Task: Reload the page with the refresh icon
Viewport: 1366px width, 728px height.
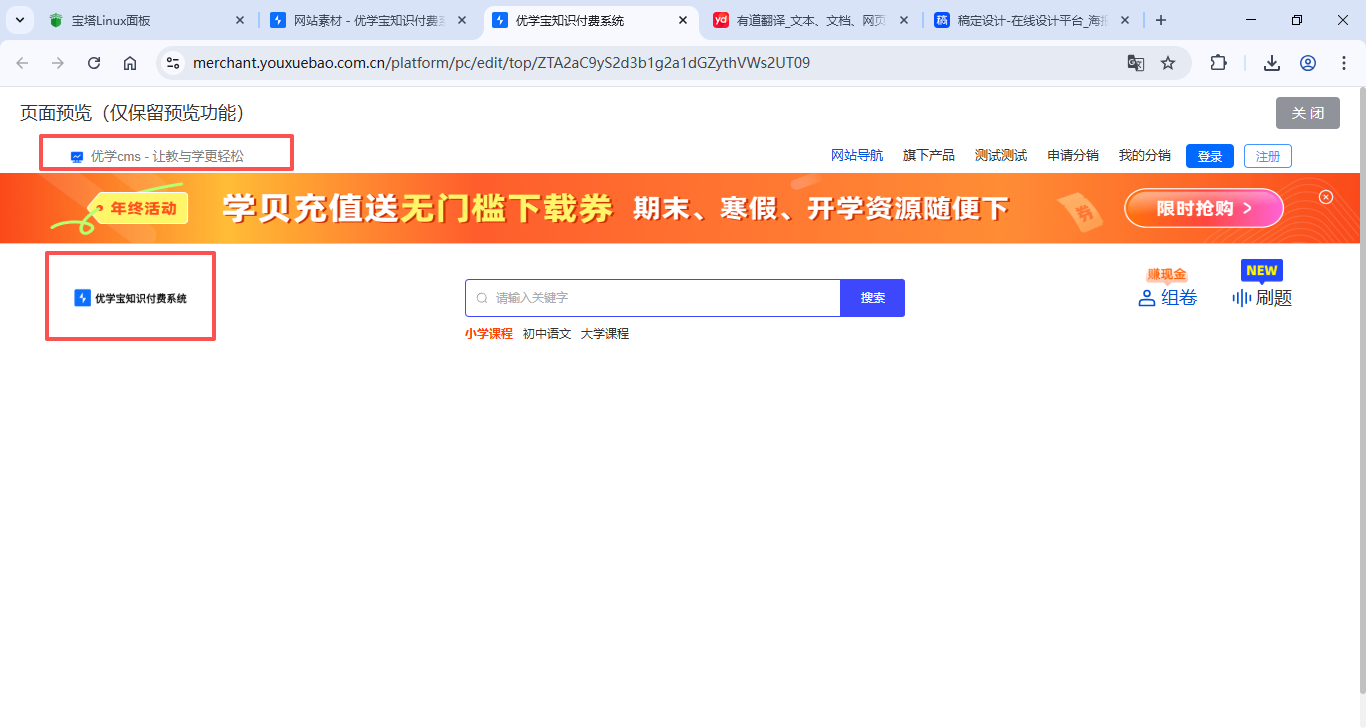Action: [94, 63]
